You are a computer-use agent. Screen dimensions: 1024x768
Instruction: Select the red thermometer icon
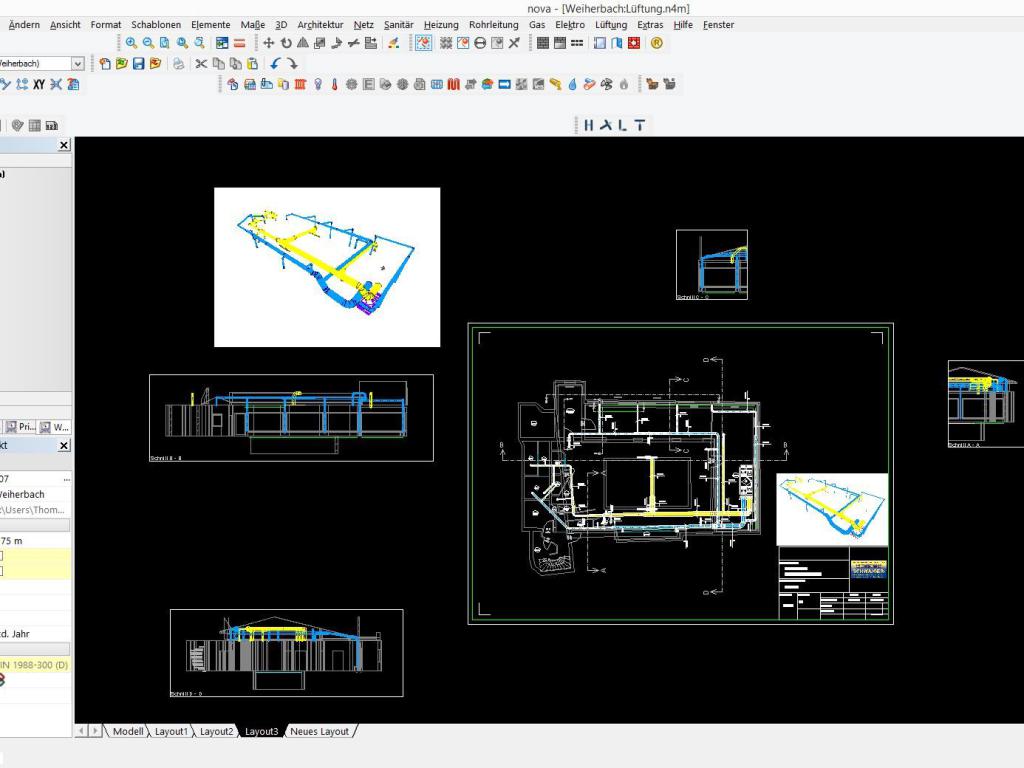tap(335, 85)
